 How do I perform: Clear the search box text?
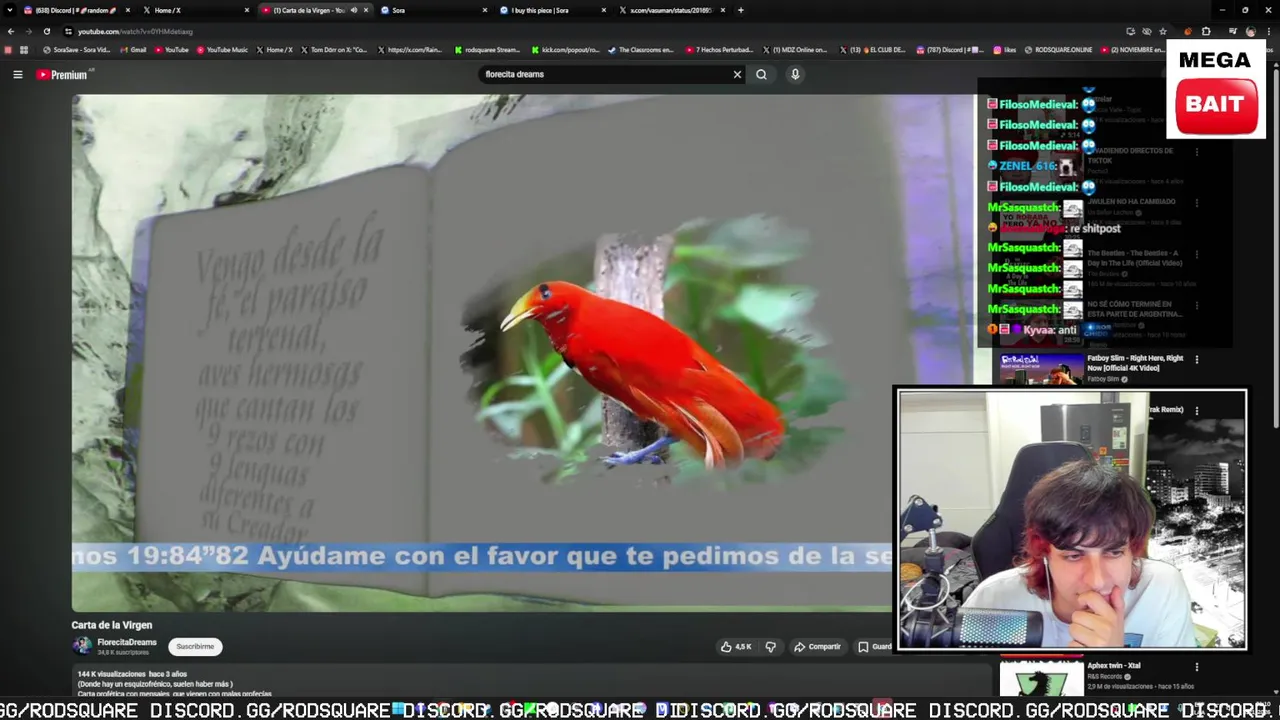coord(737,74)
